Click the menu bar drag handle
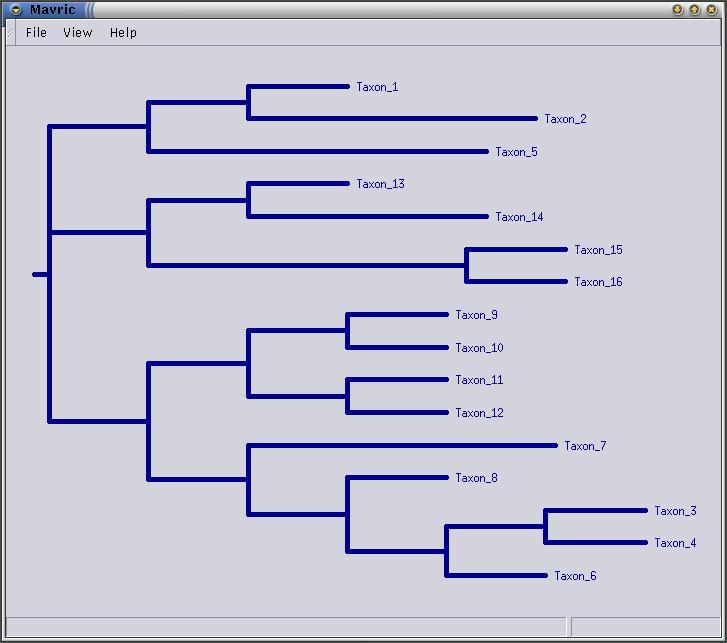Image resolution: width=727 pixels, height=643 pixels. [11, 33]
